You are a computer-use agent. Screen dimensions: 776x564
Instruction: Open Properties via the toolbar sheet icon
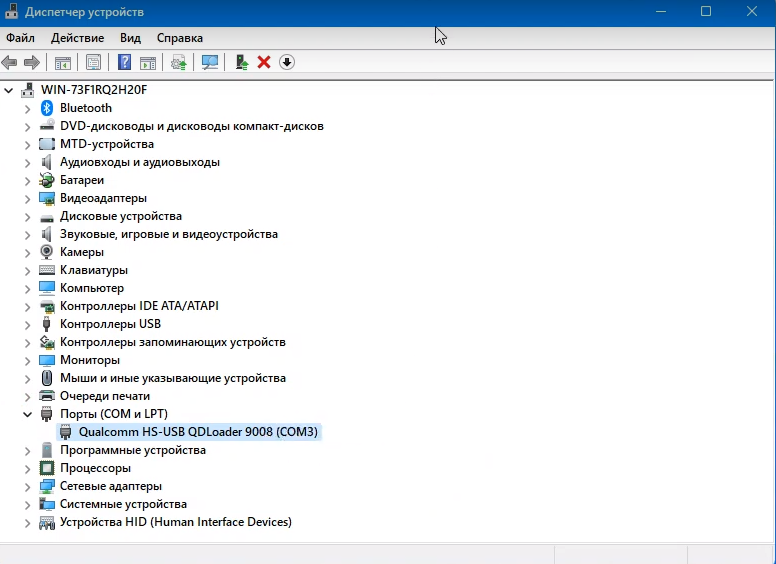point(93,62)
